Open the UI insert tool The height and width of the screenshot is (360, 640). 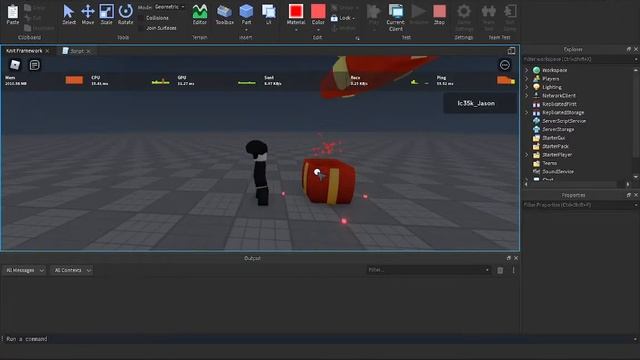[268, 14]
